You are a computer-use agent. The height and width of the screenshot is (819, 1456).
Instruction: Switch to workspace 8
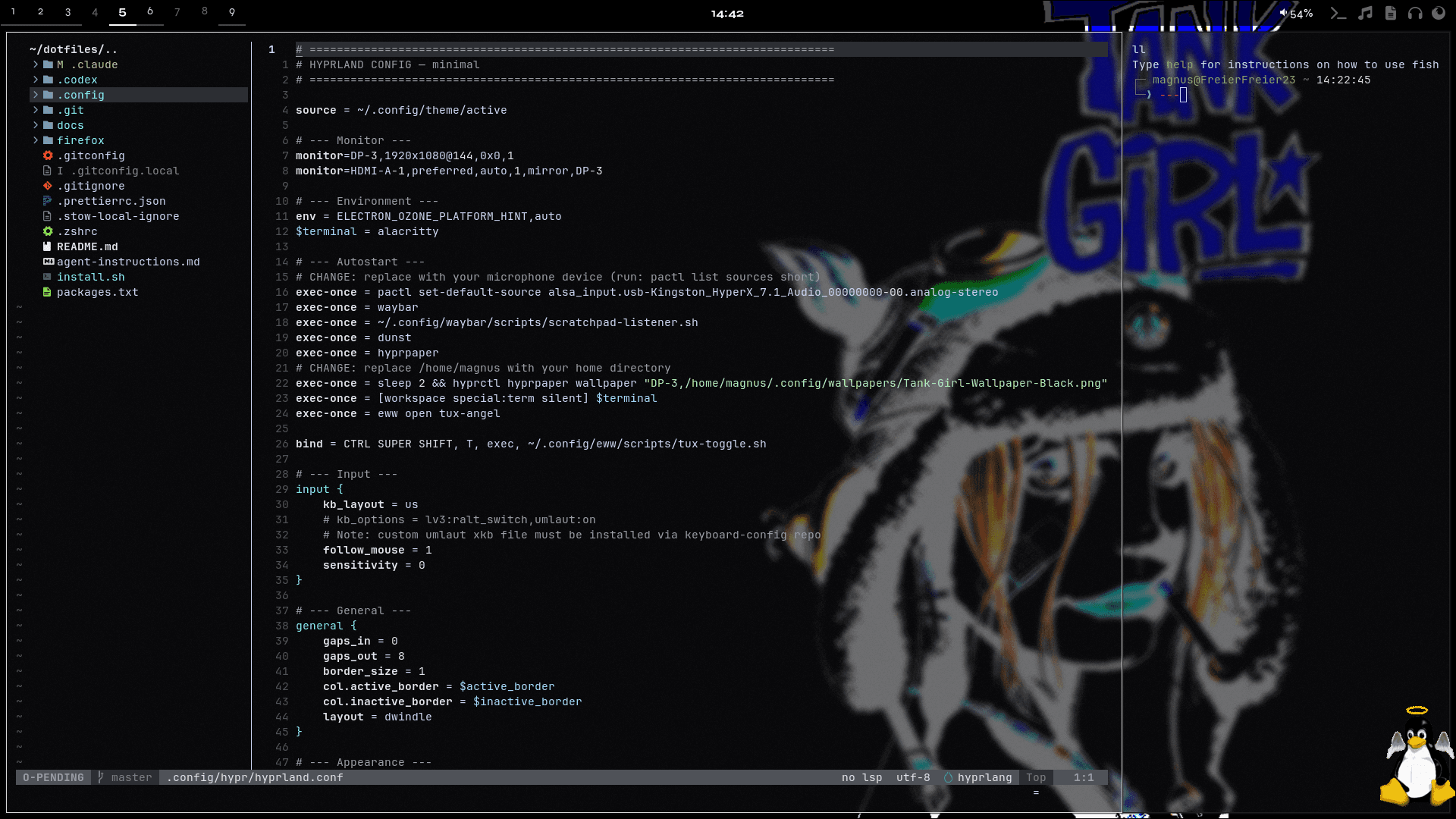coord(205,12)
